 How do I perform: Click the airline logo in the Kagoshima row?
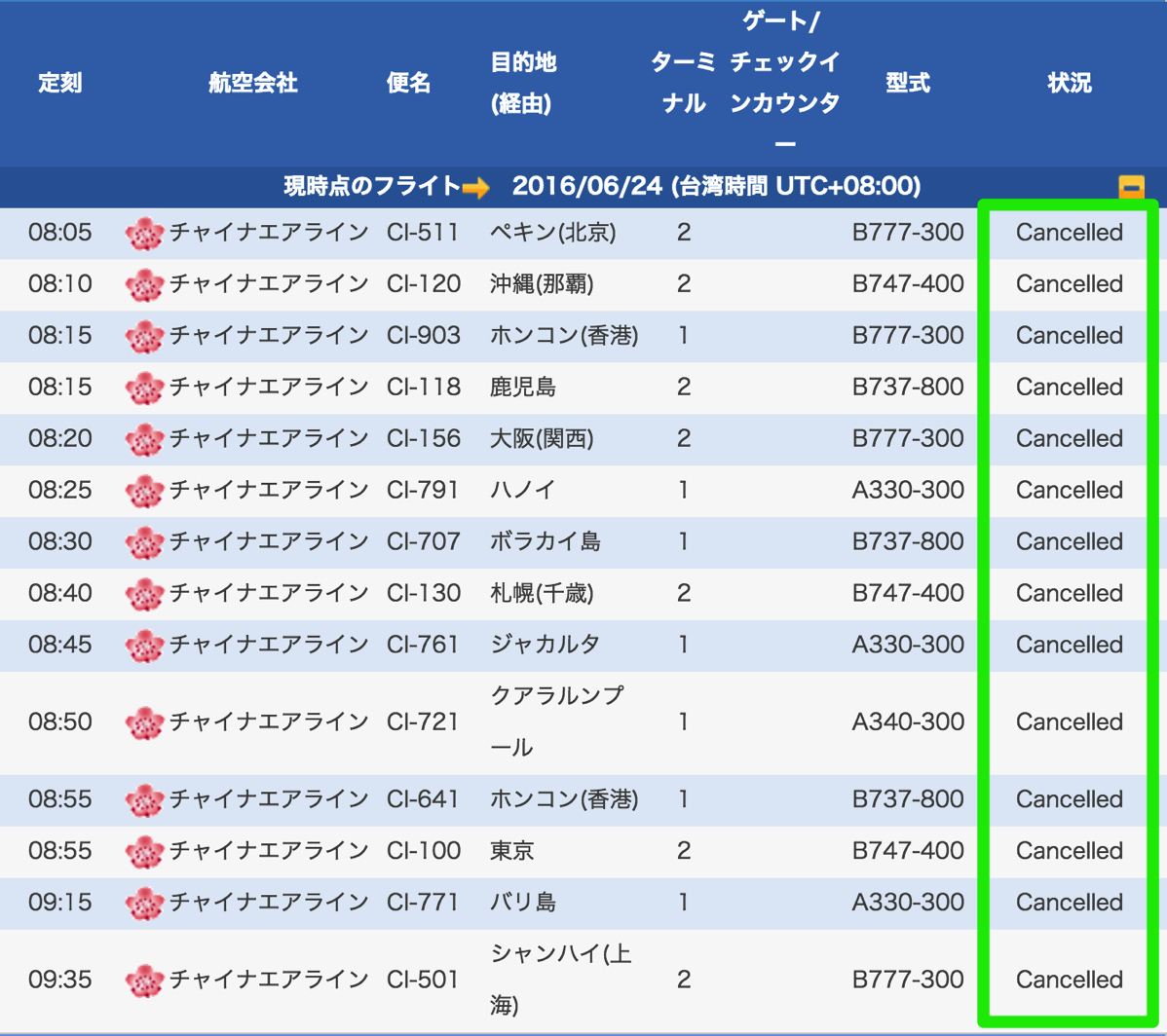pyautogui.click(x=144, y=388)
